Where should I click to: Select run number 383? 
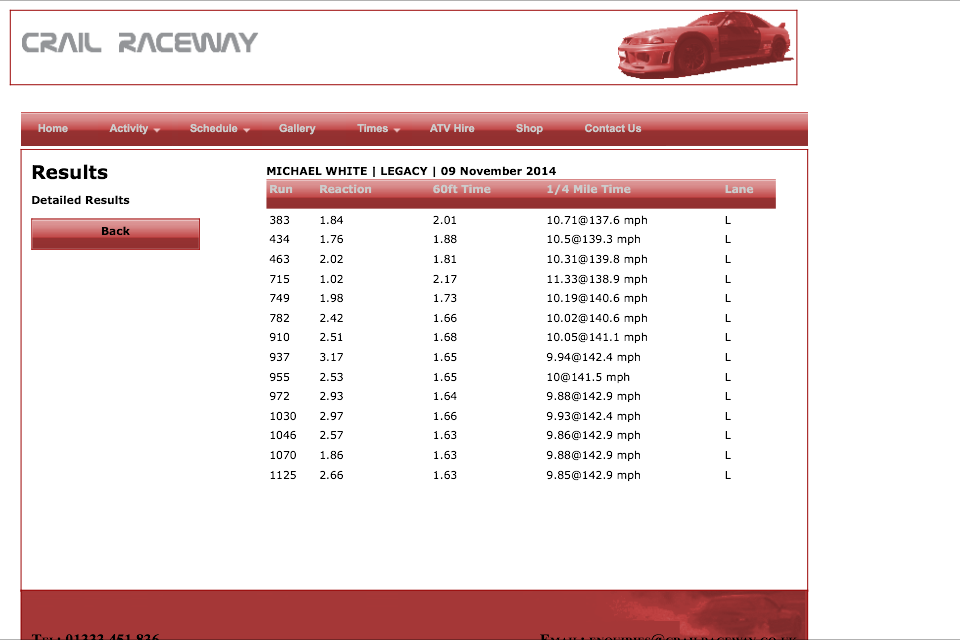click(279, 220)
